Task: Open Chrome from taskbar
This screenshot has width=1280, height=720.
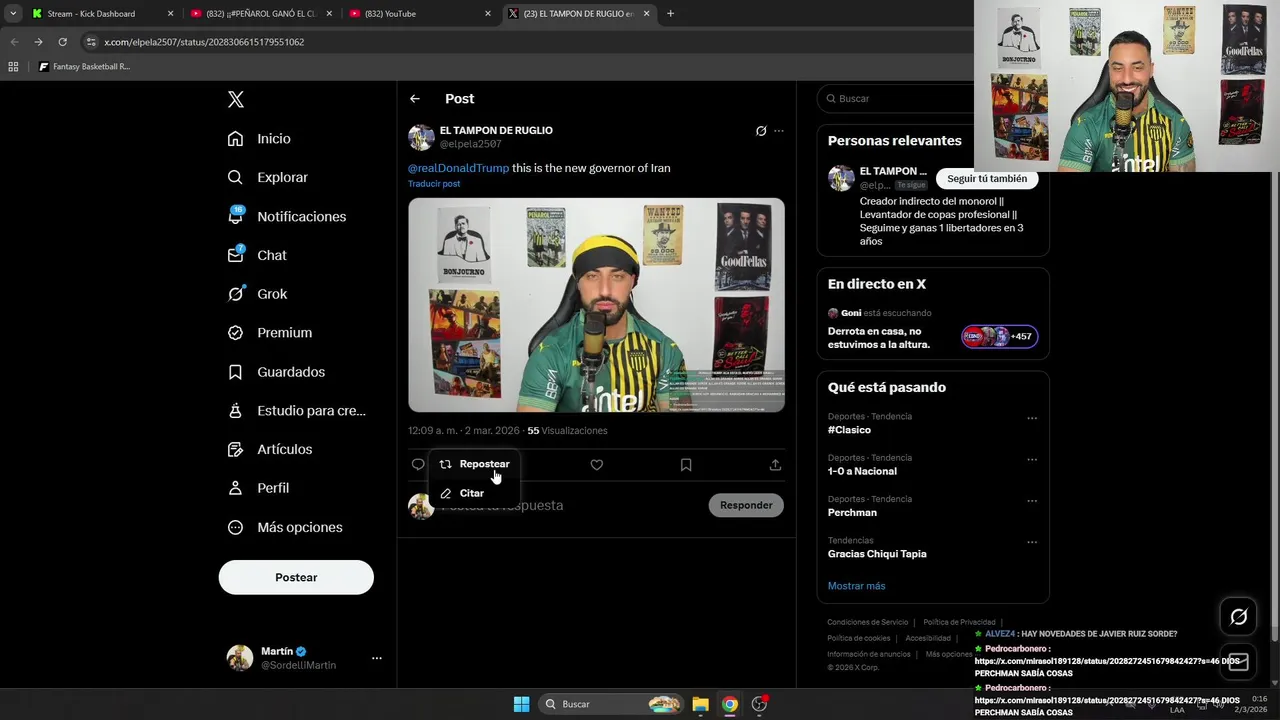Action: click(730, 704)
